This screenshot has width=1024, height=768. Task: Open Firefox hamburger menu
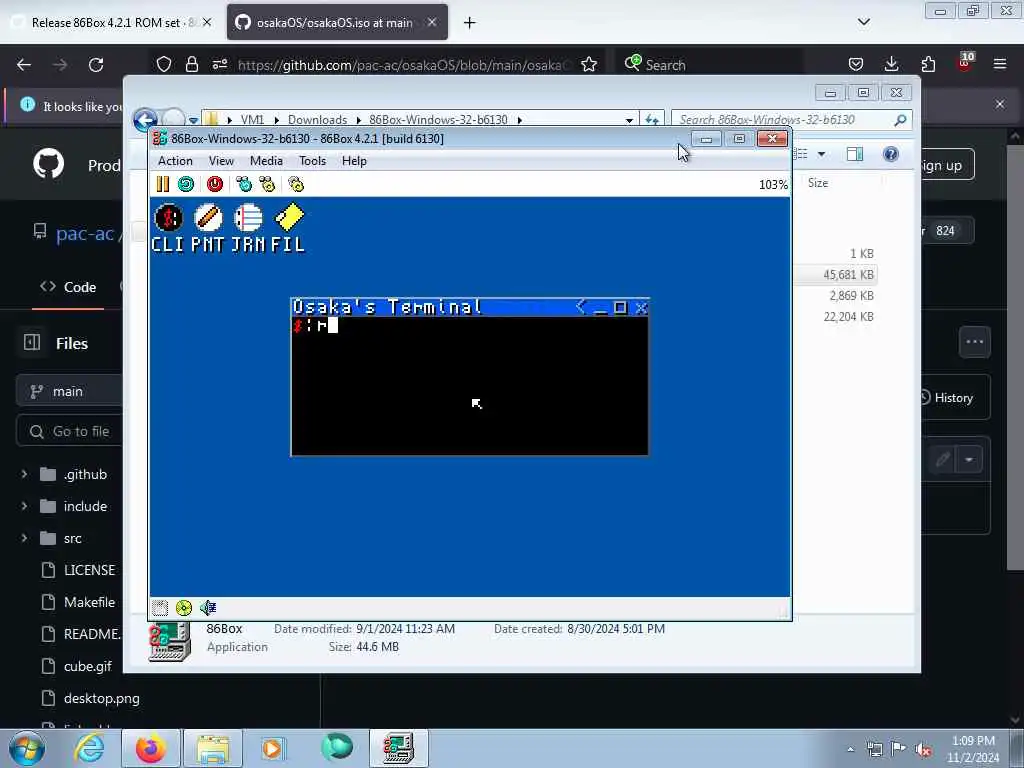pyautogui.click(x=999, y=64)
